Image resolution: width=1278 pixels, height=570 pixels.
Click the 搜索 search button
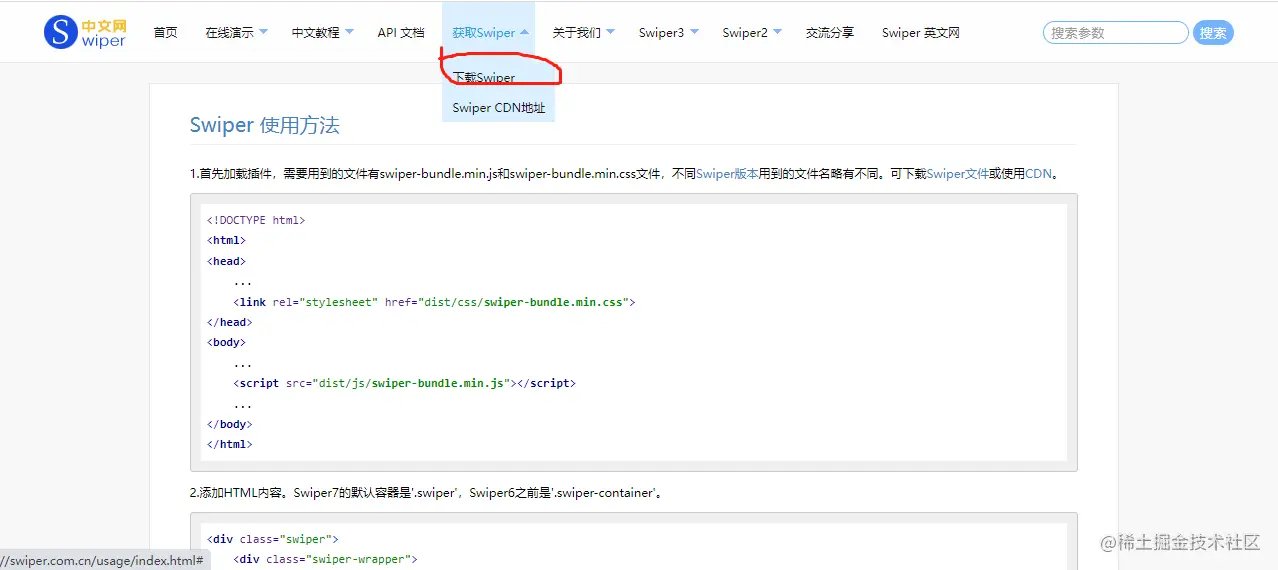tap(1213, 33)
